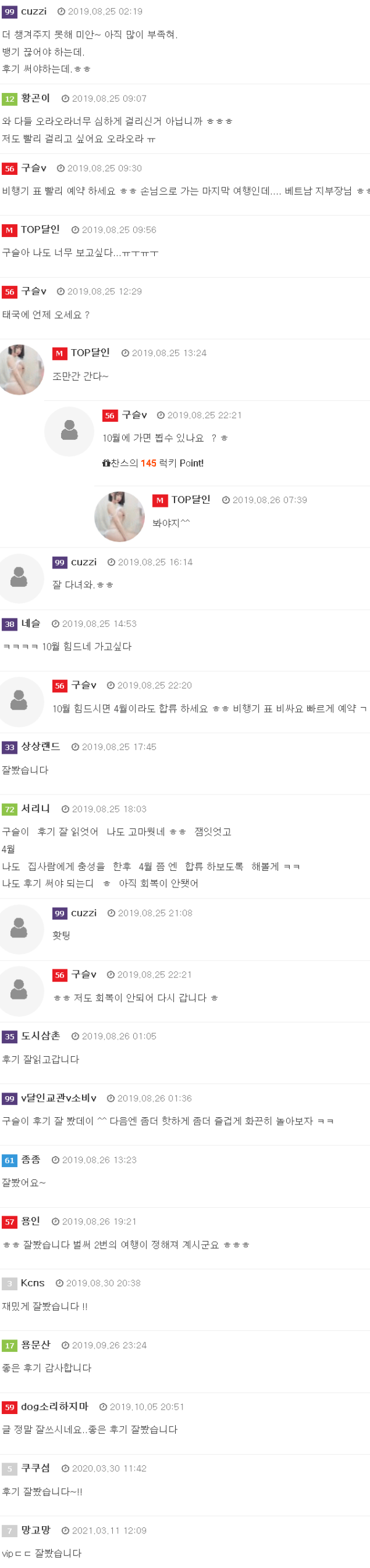
Task: Open the 황곤이 username link
Action: pos(36,98)
